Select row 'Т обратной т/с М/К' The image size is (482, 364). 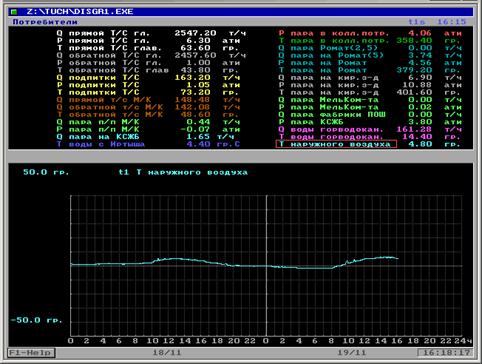tap(148, 114)
